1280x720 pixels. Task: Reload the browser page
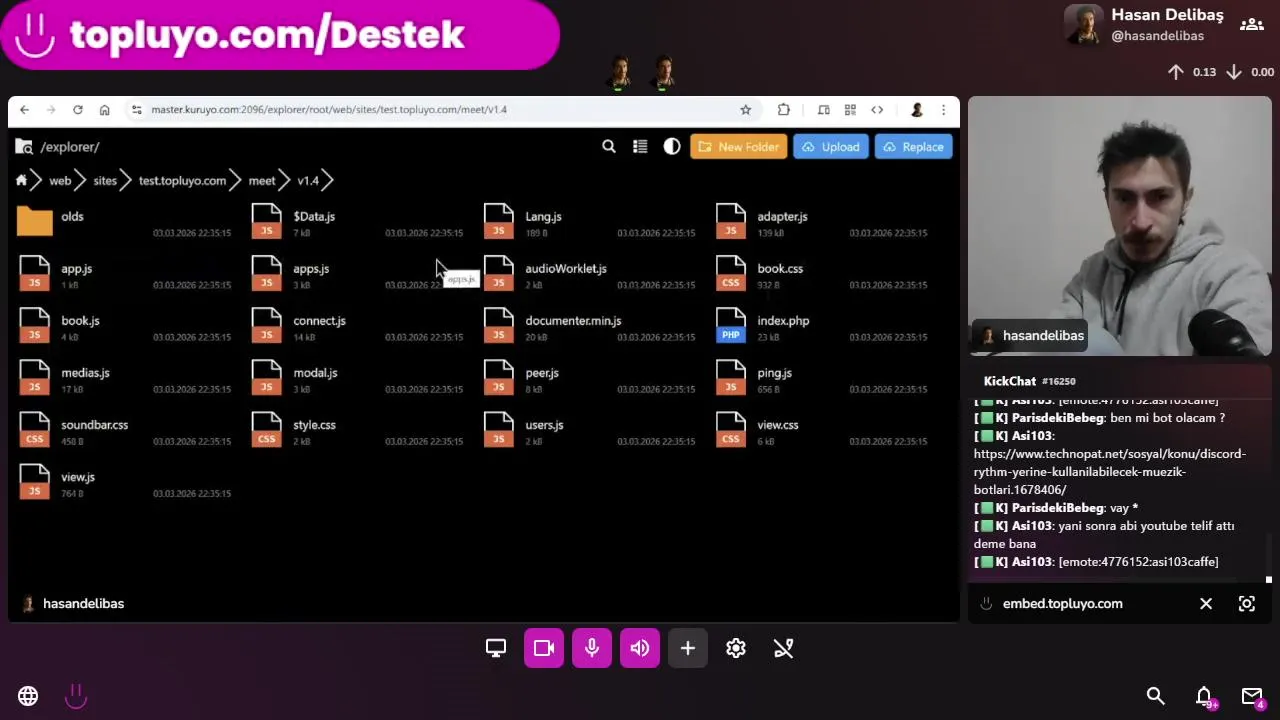click(x=78, y=110)
